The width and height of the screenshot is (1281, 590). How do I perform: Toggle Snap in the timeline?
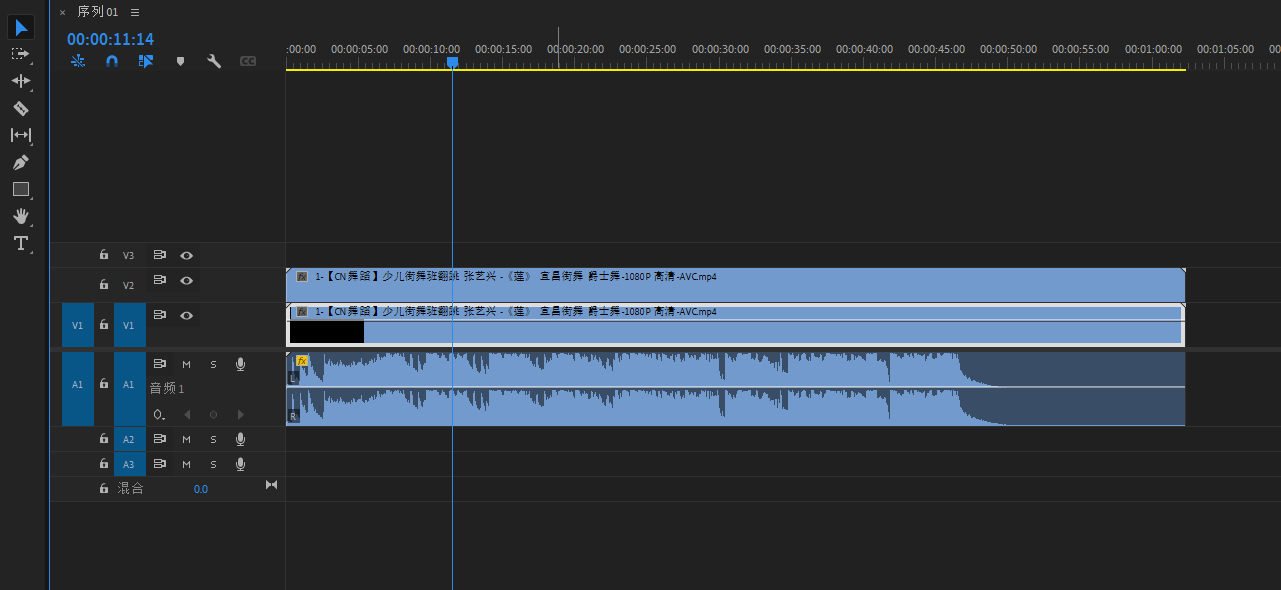pos(112,61)
